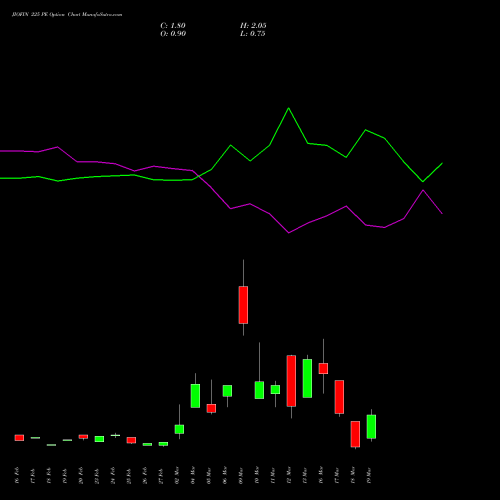The image size is (500, 500).
Task: Select the "09 Mar" date axis label
Action: coord(241,475)
